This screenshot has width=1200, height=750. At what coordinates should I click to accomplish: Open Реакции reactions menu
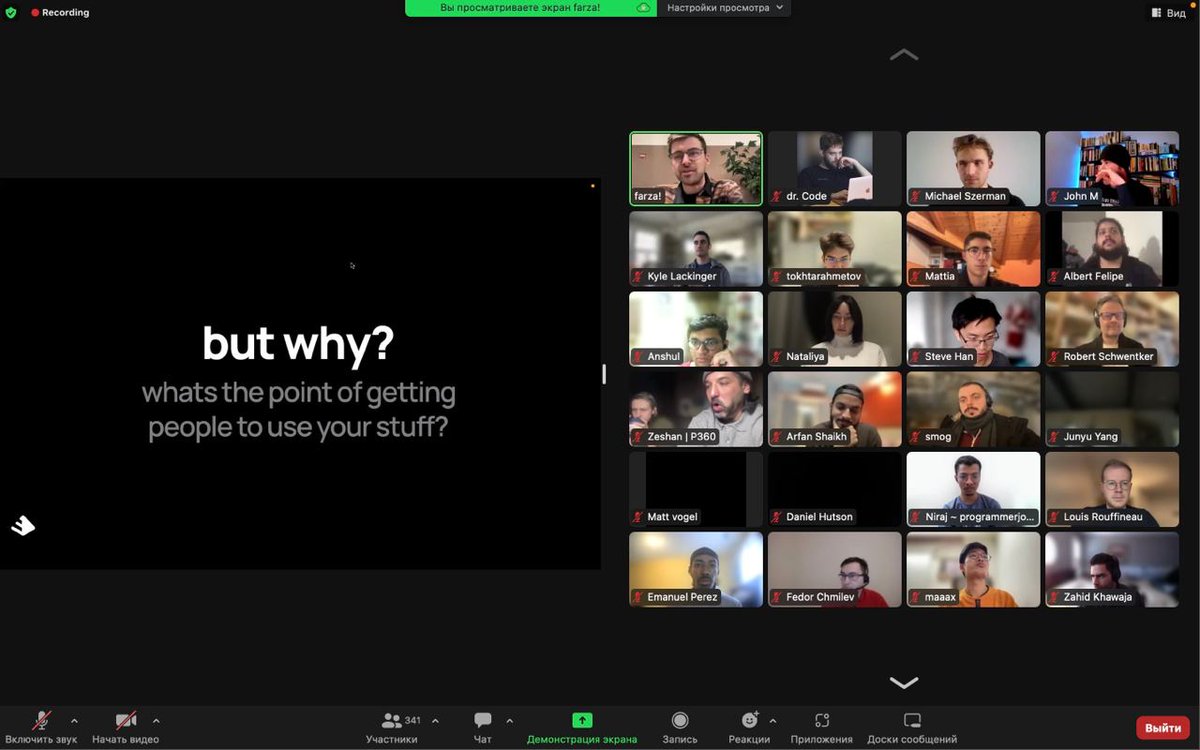749,727
